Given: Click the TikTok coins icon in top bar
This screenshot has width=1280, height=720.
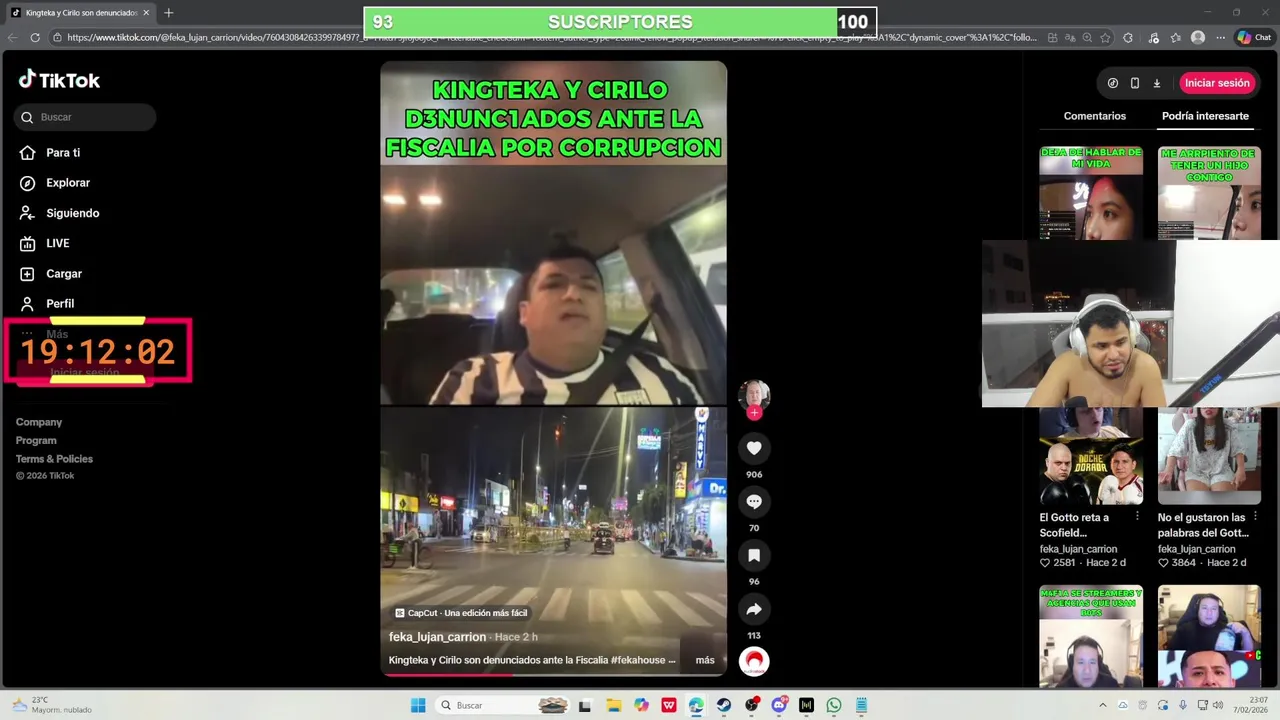Looking at the screenshot, I should pos(1113,83).
